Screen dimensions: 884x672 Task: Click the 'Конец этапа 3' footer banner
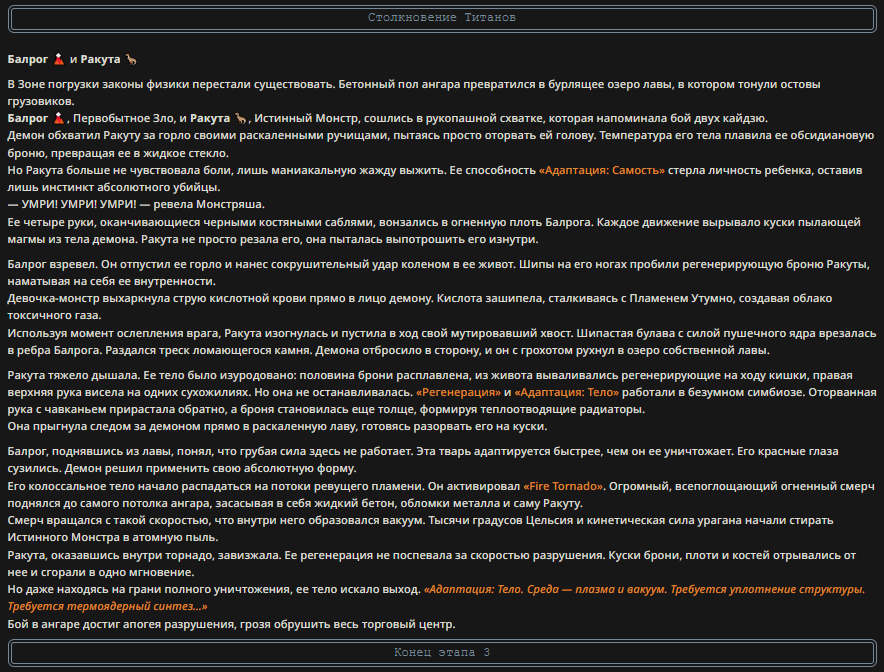[x=442, y=653]
